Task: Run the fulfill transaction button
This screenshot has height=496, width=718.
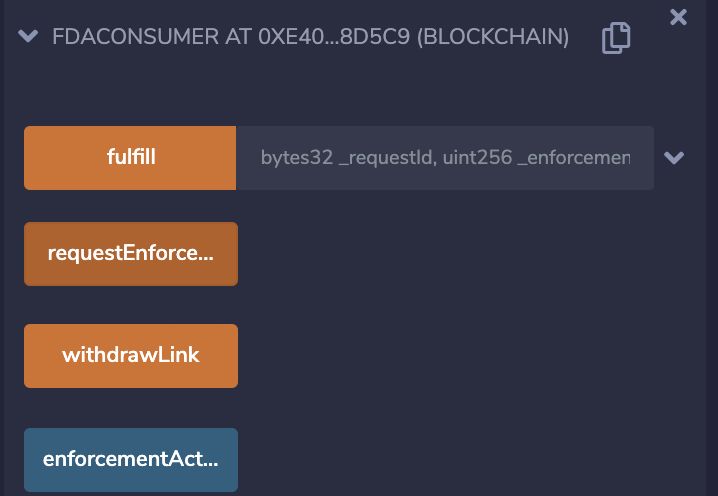Action: [x=131, y=158]
